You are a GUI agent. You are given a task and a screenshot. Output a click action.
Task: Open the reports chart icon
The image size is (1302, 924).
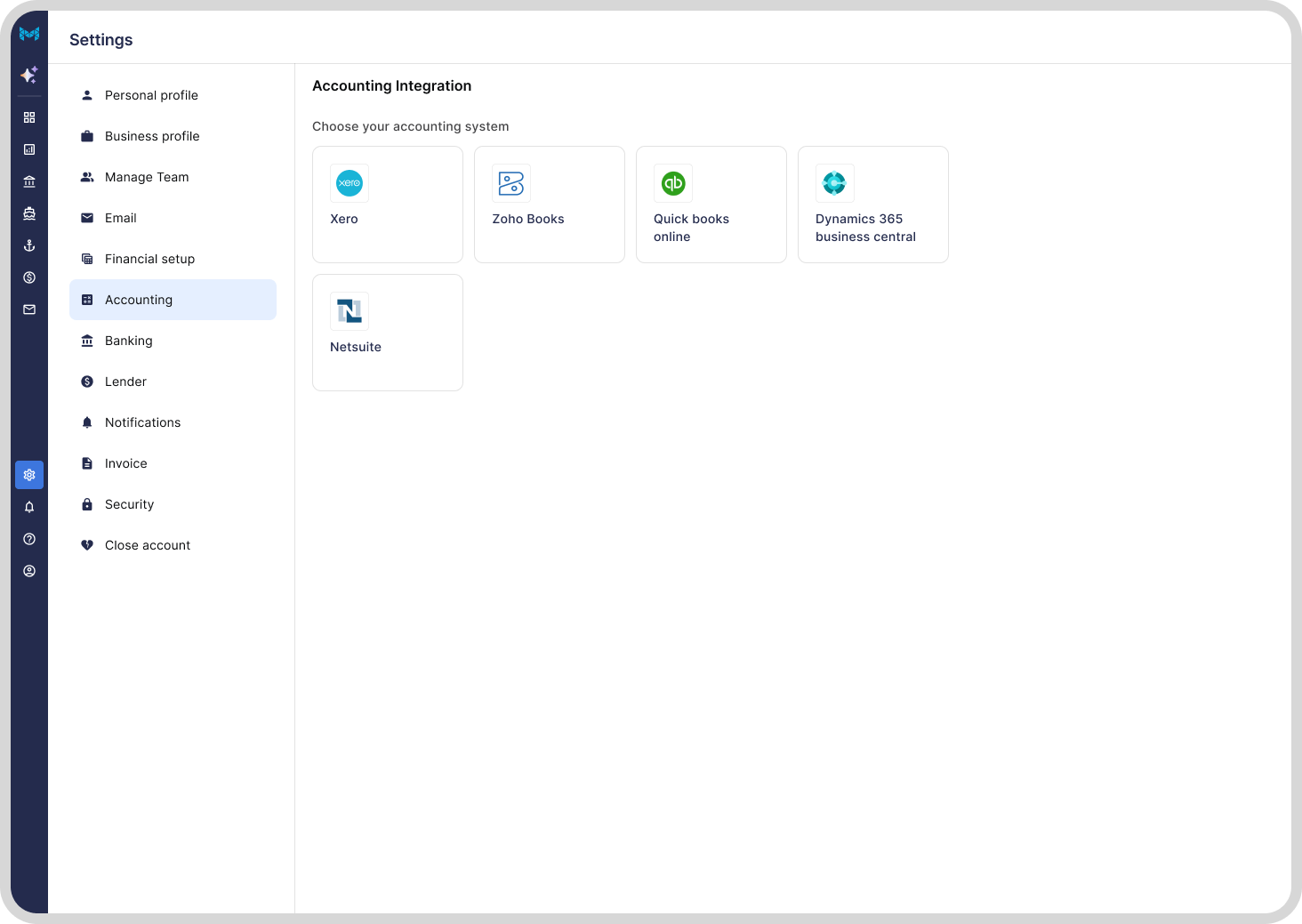click(x=29, y=149)
